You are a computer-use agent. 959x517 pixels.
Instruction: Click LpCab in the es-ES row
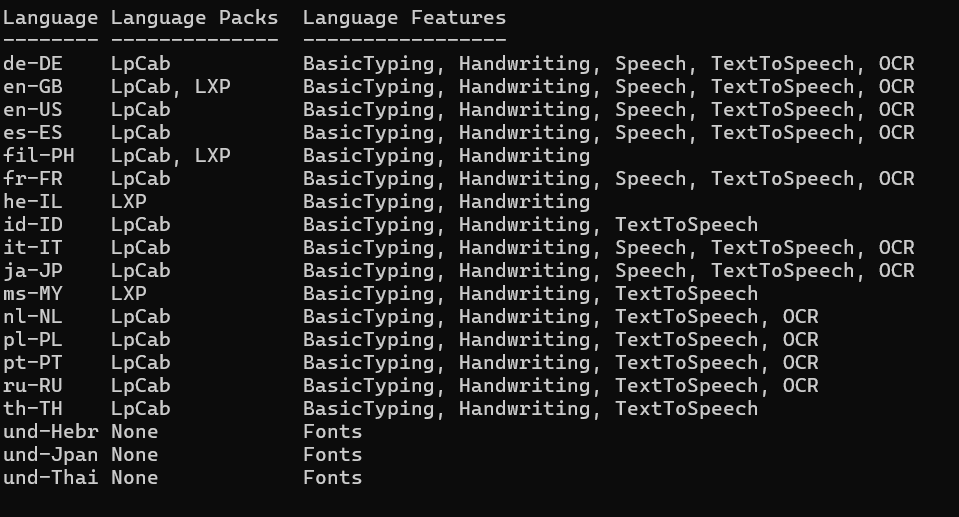pyautogui.click(x=140, y=133)
